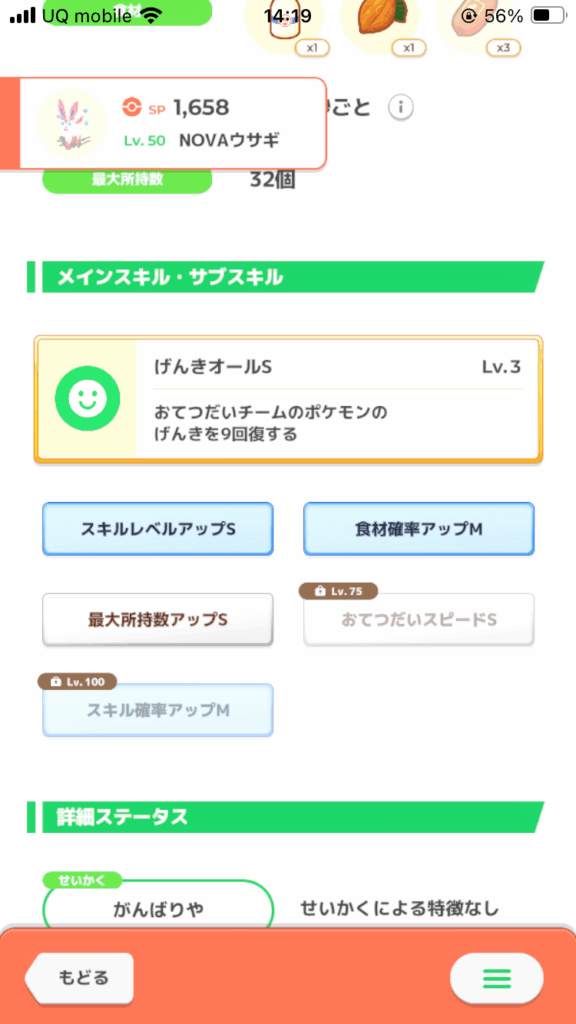This screenshot has width=576, height=1024.
Task: Tap the green smiley main skill icon
Action: pyautogui.click(x=88, y=398)
